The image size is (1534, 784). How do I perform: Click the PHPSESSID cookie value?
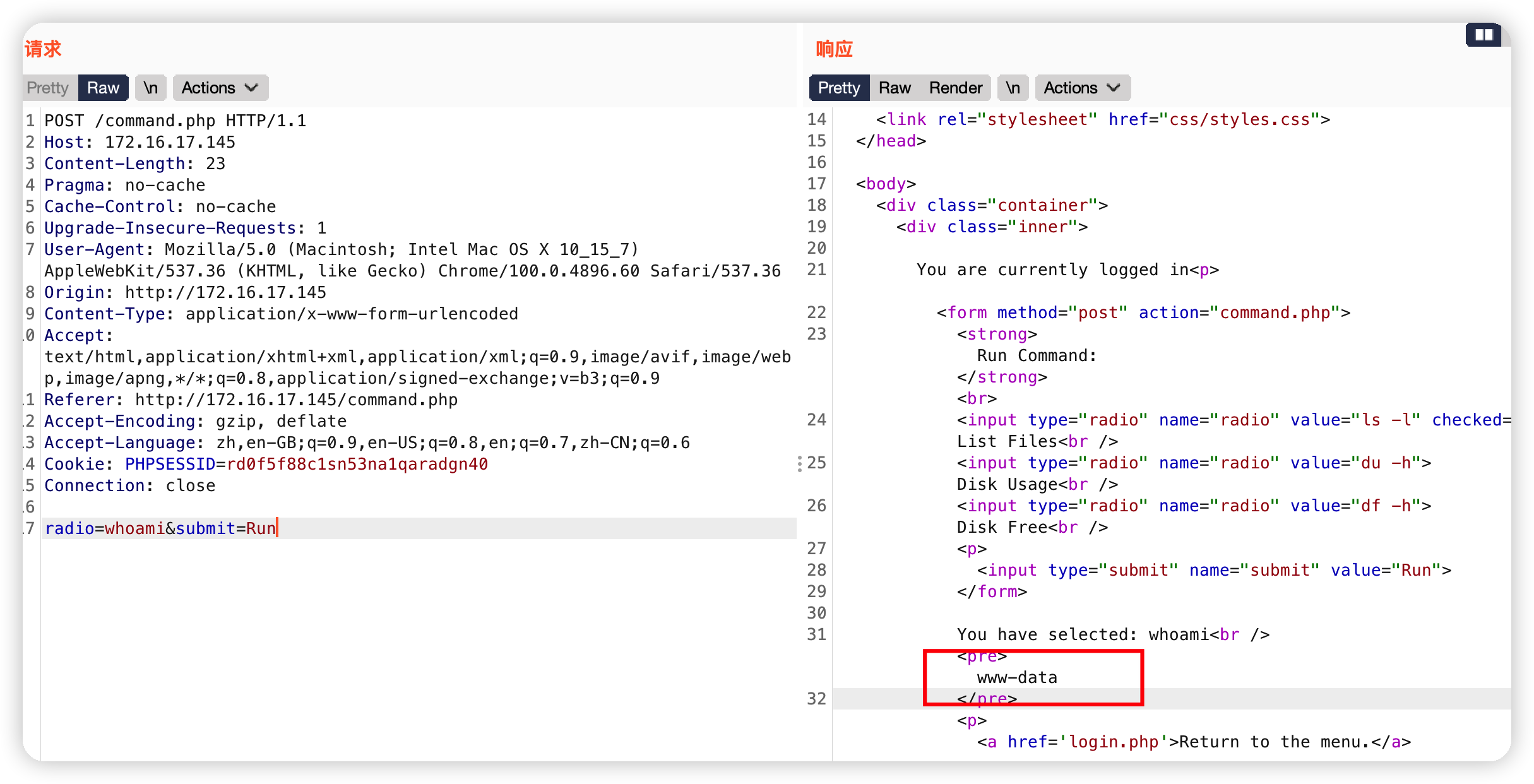[x=357, y=464]
